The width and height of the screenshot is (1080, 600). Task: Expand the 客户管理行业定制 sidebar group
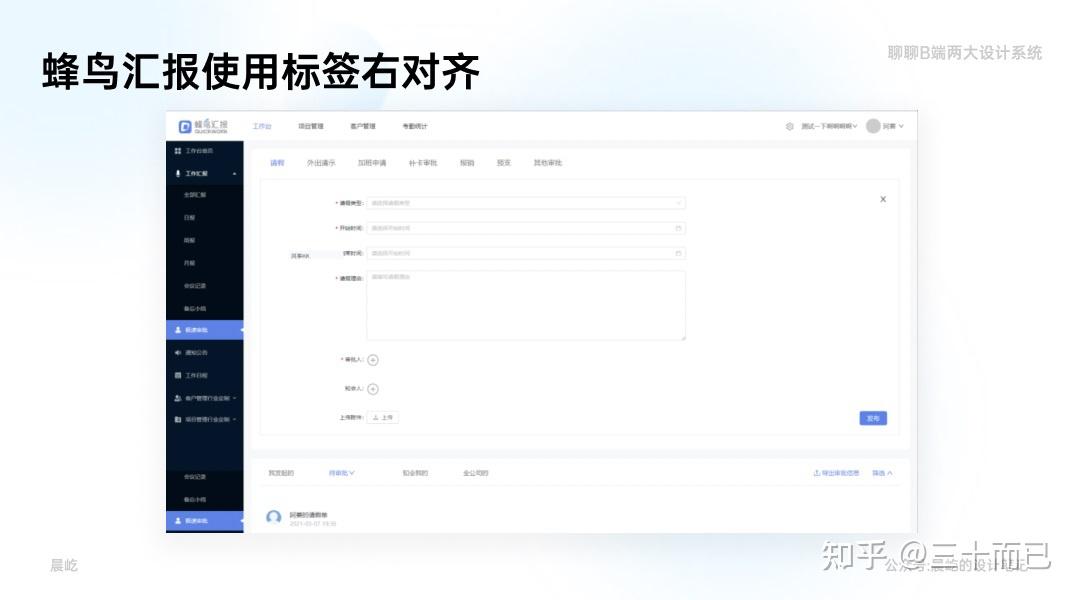234,398
